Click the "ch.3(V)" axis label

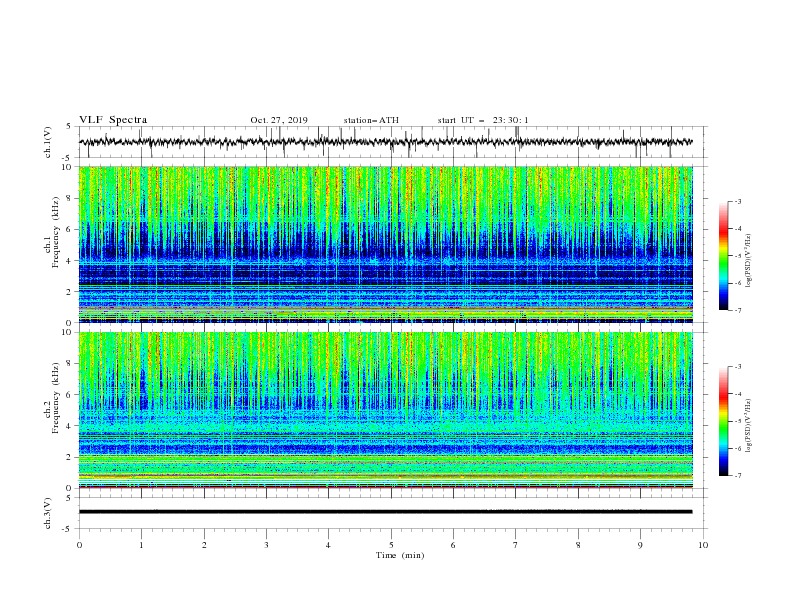[48, 513]
